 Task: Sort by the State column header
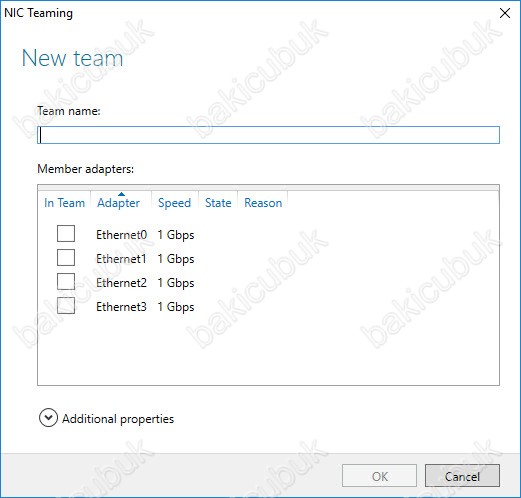(218, 203)
